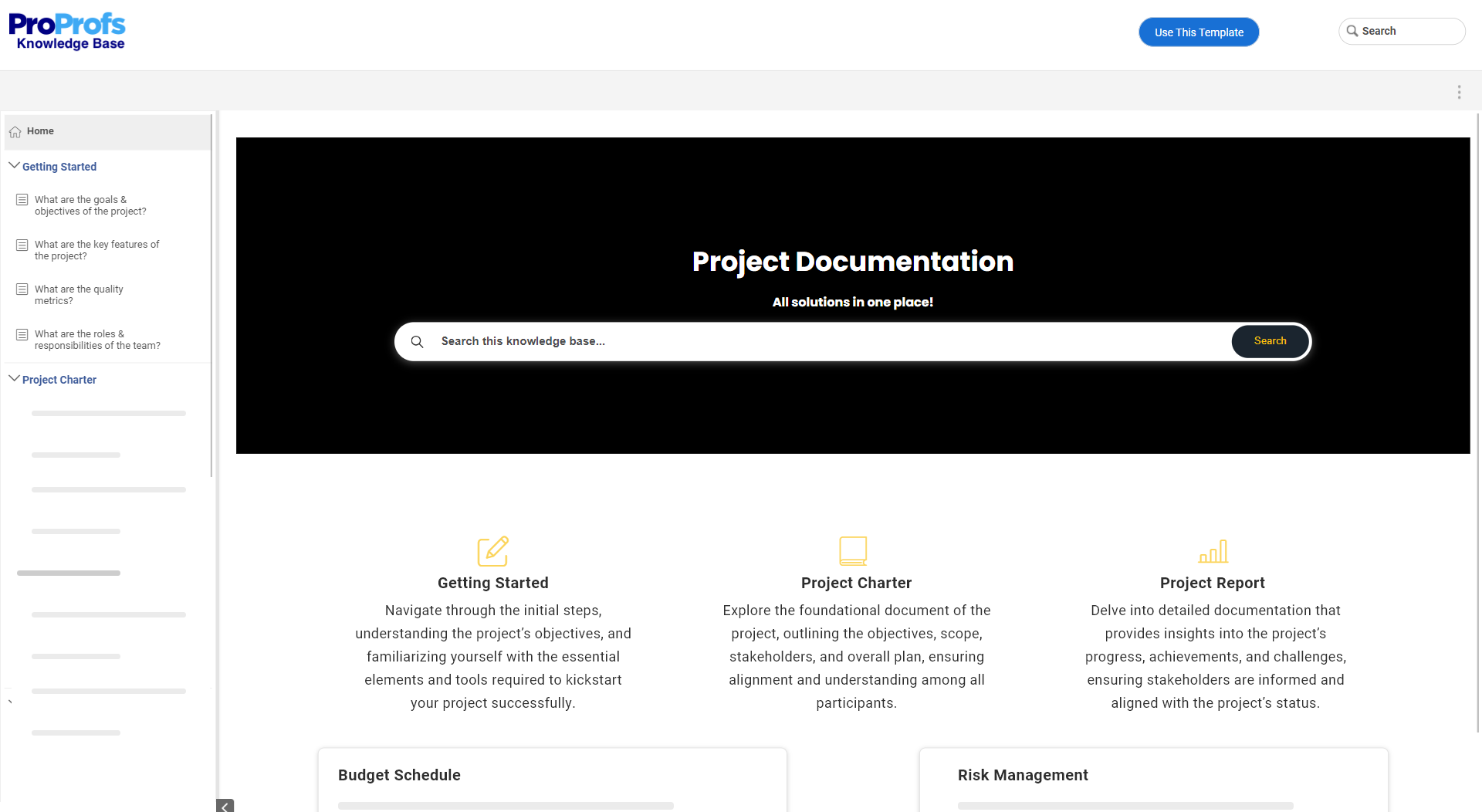Open 'What are the roles & responsibilities of the team?'
This screenshot has height=812, width=1482.
pyautogui.click(x=97, y=340)
